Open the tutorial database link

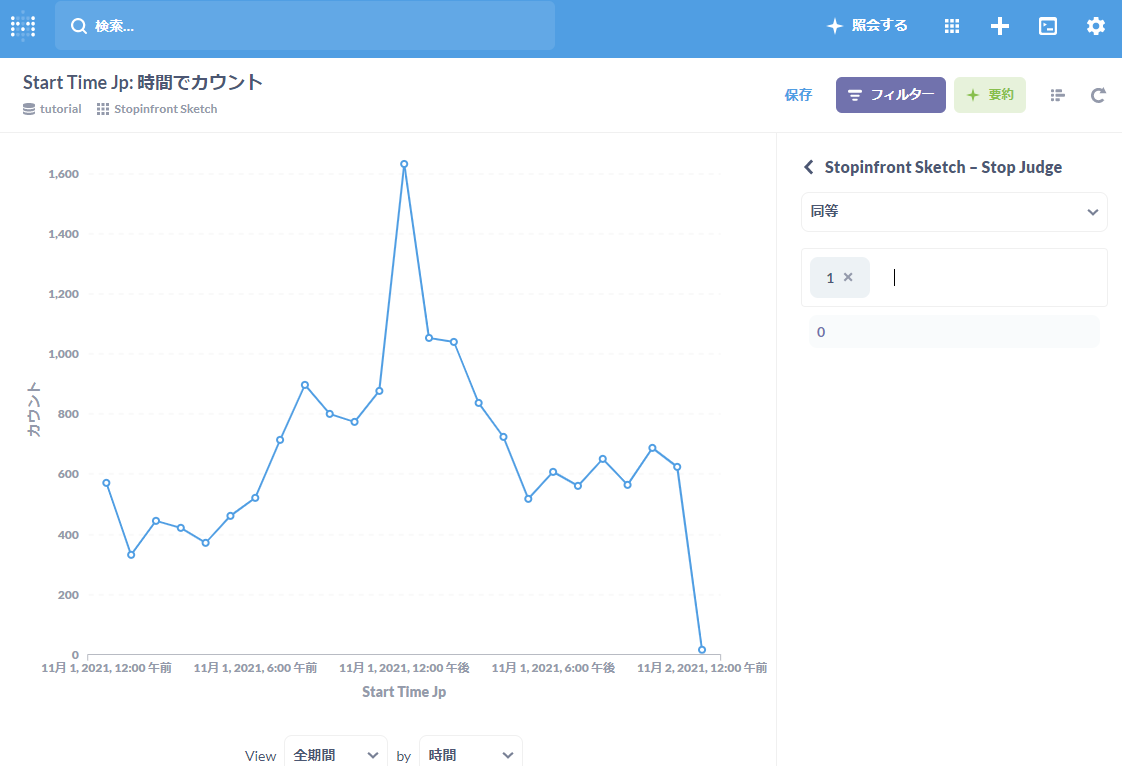[60, 109]
